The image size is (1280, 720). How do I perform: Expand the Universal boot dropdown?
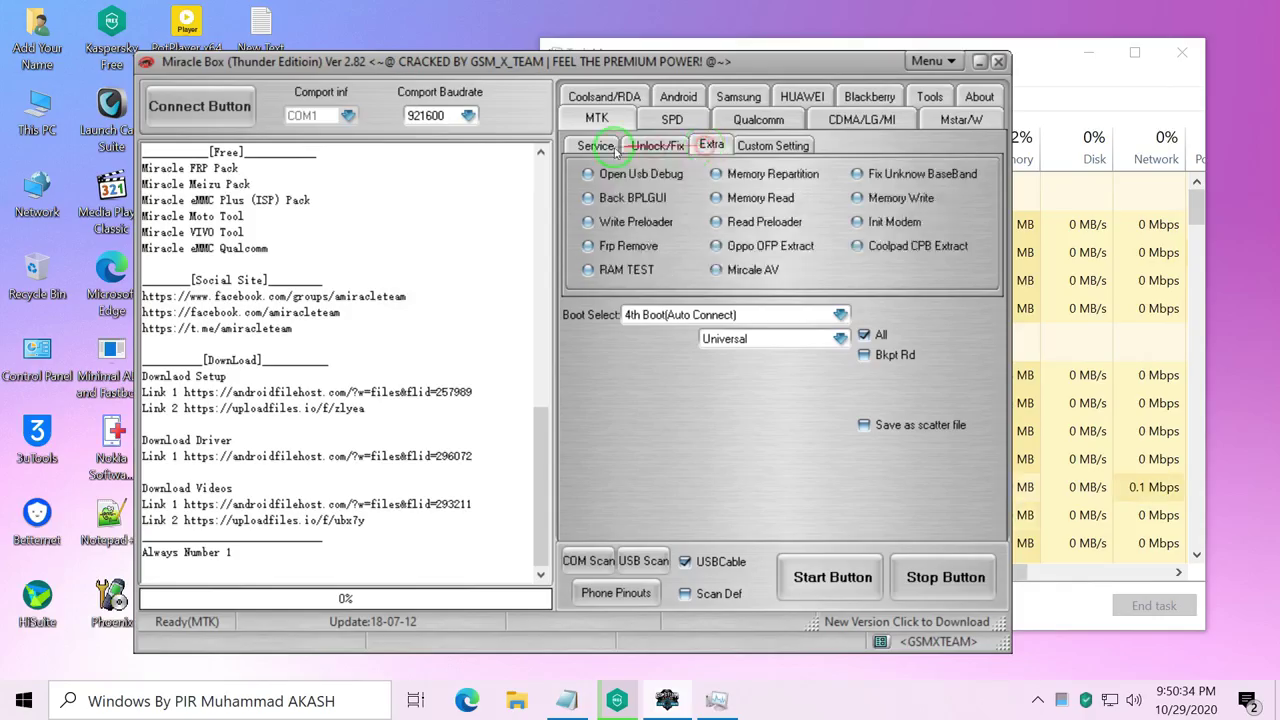[x=840, y=338]
